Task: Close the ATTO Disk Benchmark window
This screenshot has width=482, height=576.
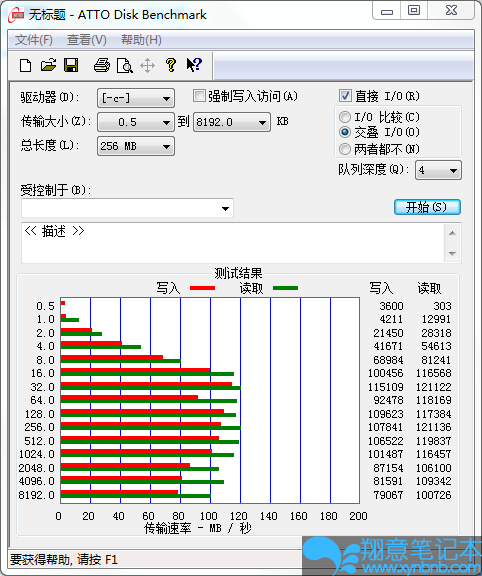Action: (x=451, y=10)
